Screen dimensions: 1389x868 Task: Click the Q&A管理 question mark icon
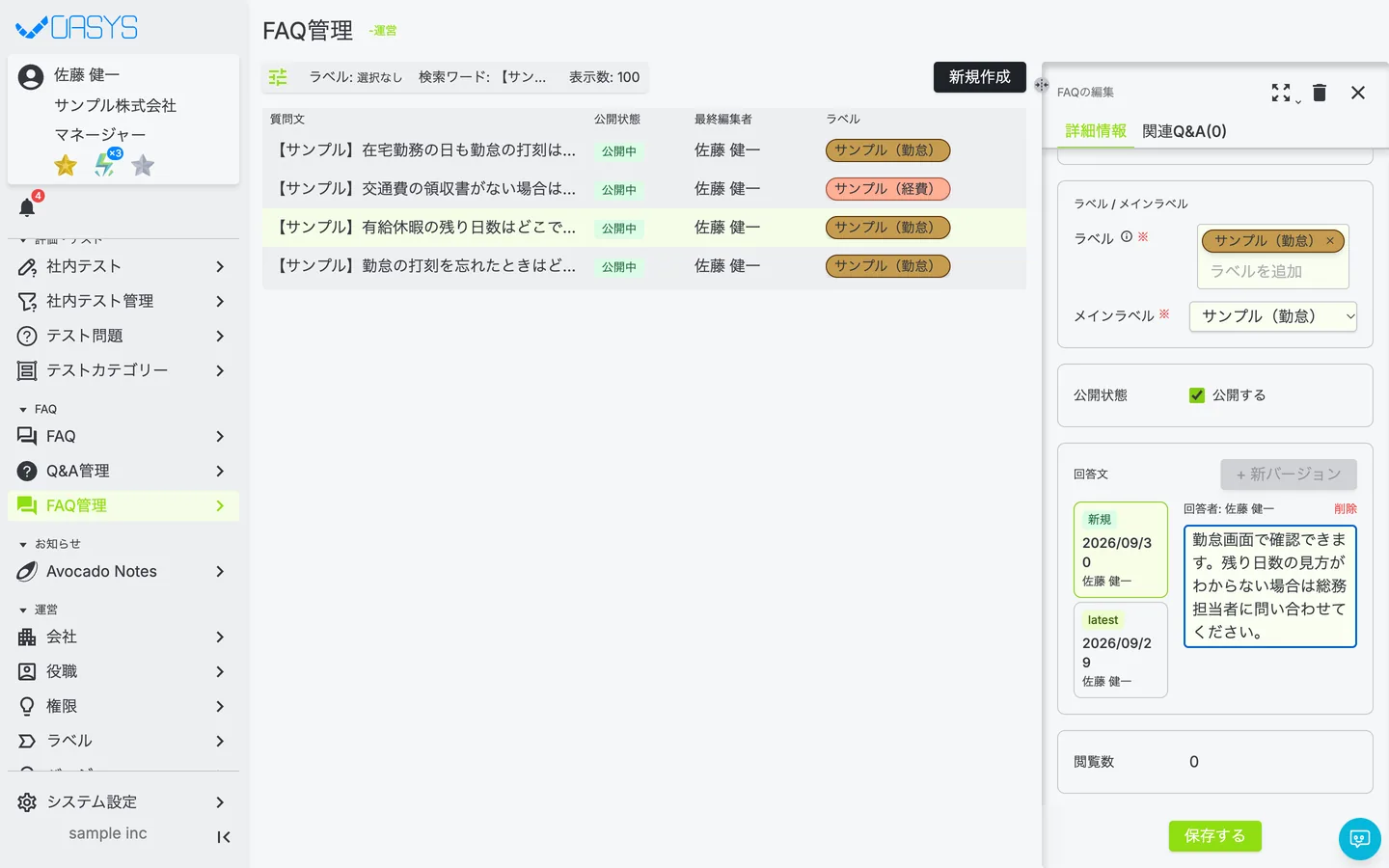pyautogui.click(x=27, y=471)
